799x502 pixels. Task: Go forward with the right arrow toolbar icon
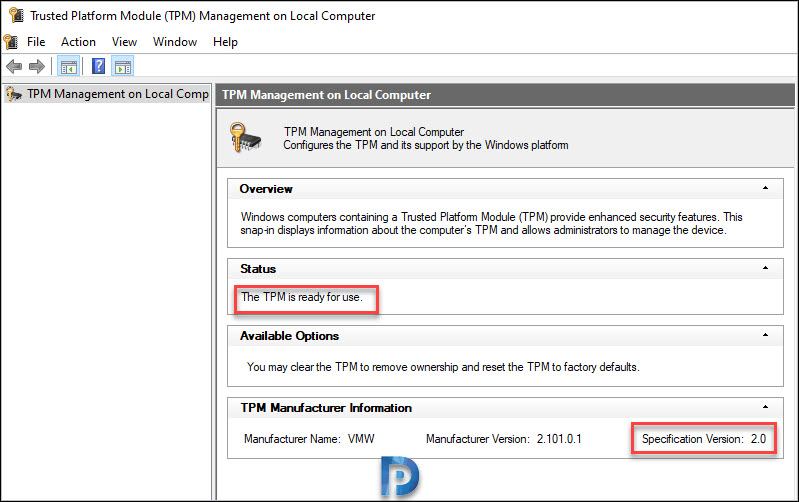coord(37,66)
